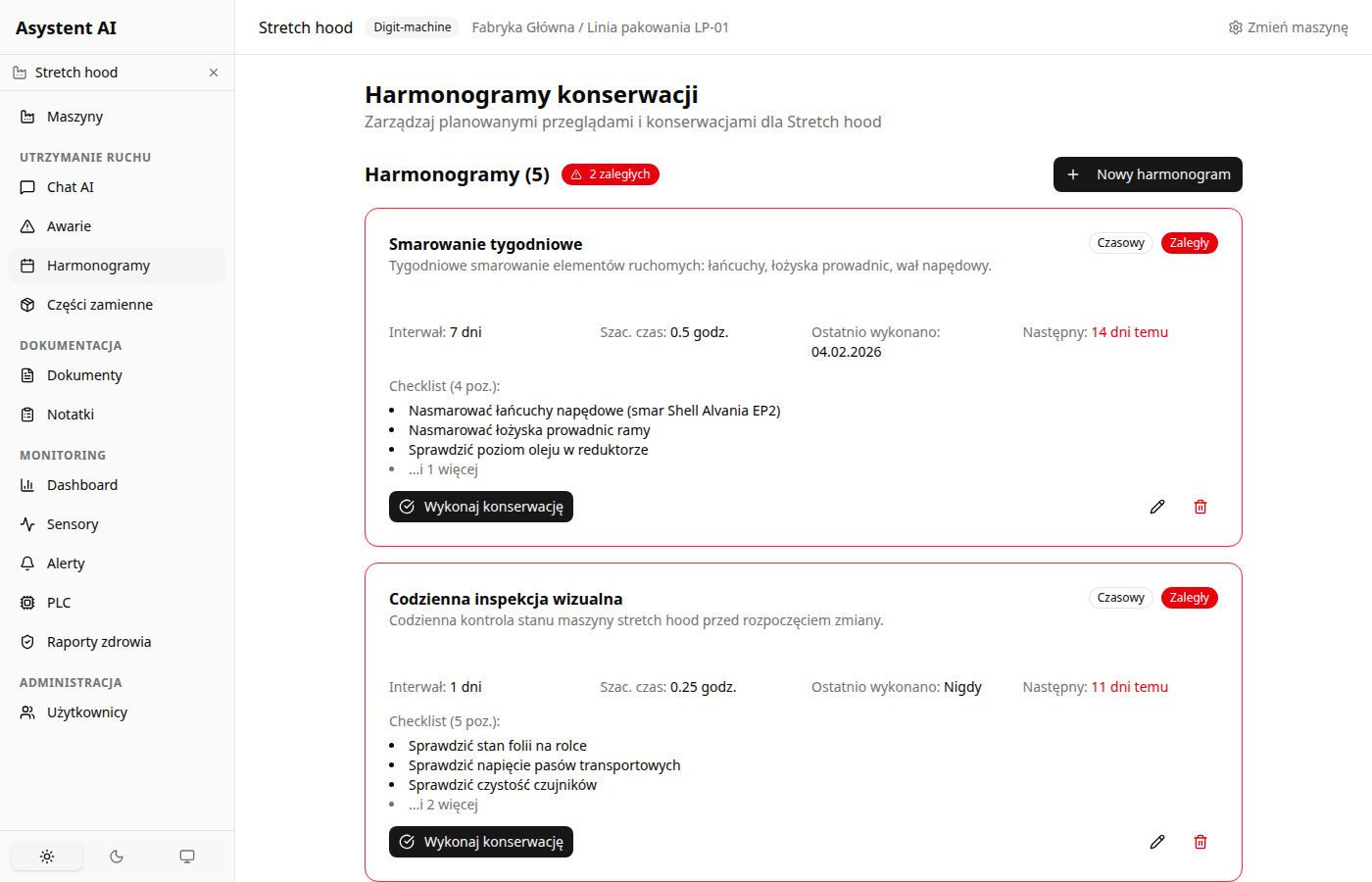Collapse the Stretch hood sidebar with X
This screenshot has width=1372, height=882.
pos(213,72)
